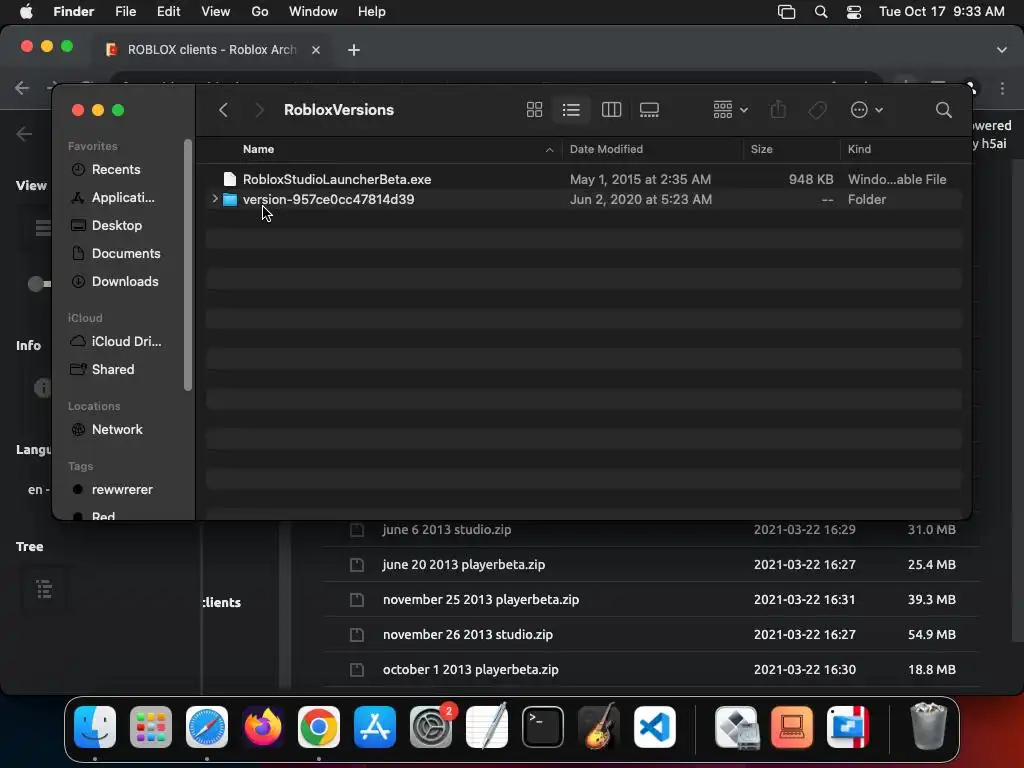Open System Settings from the Dock
The width and height of the screenshot is (1024, 768).
pyautogui.click(x=431, y=727)
